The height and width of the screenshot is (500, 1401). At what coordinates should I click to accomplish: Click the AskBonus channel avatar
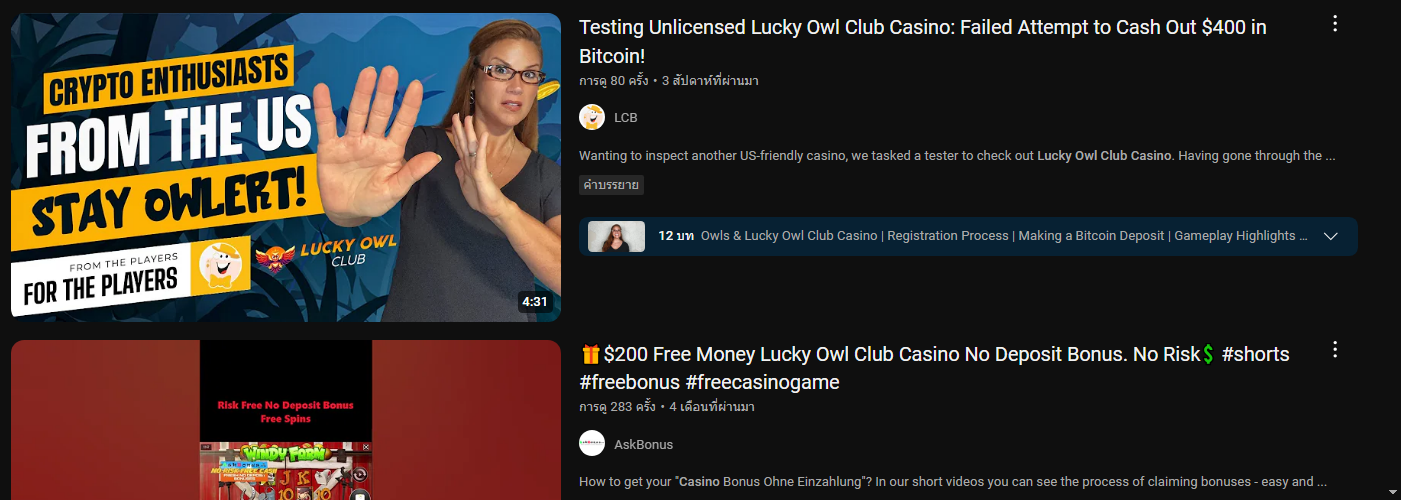pos(592,443)
